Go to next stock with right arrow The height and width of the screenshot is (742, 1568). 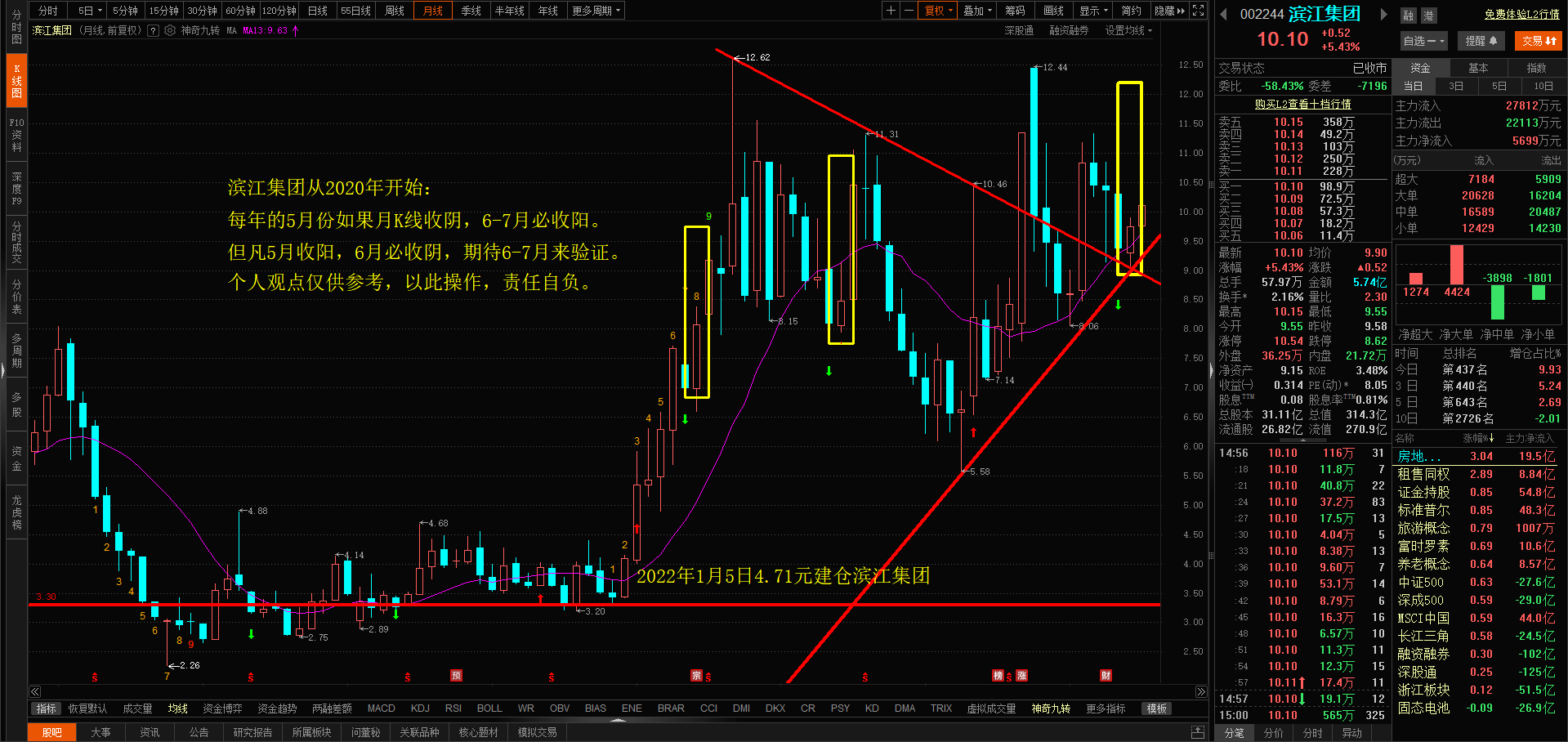pyautogui.click(x=1383, y=14)
